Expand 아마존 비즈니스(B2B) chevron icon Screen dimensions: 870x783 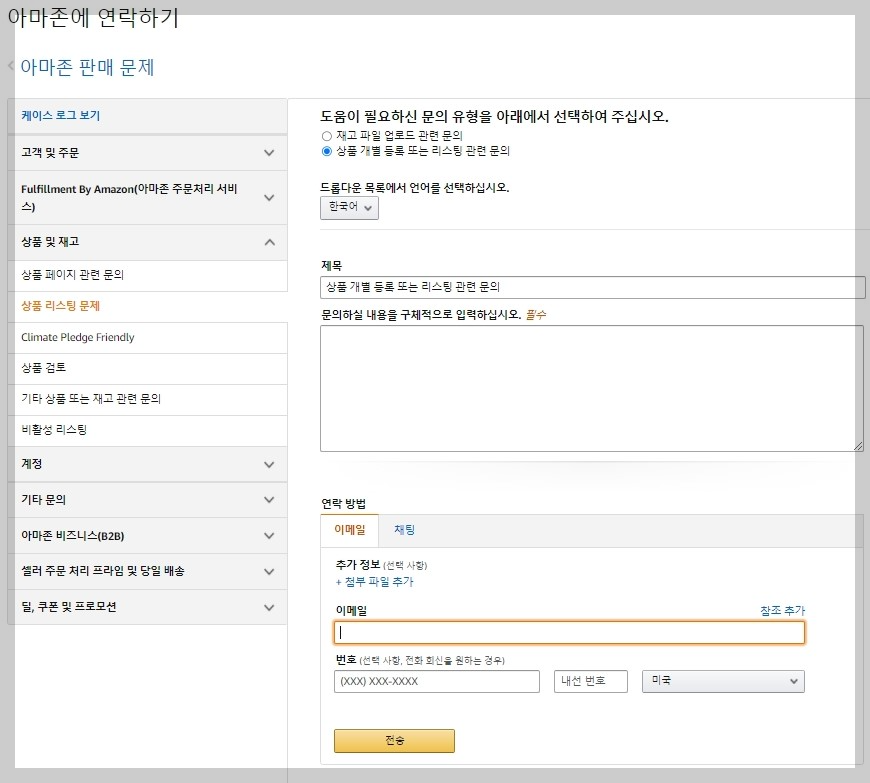tap(269, 536)
